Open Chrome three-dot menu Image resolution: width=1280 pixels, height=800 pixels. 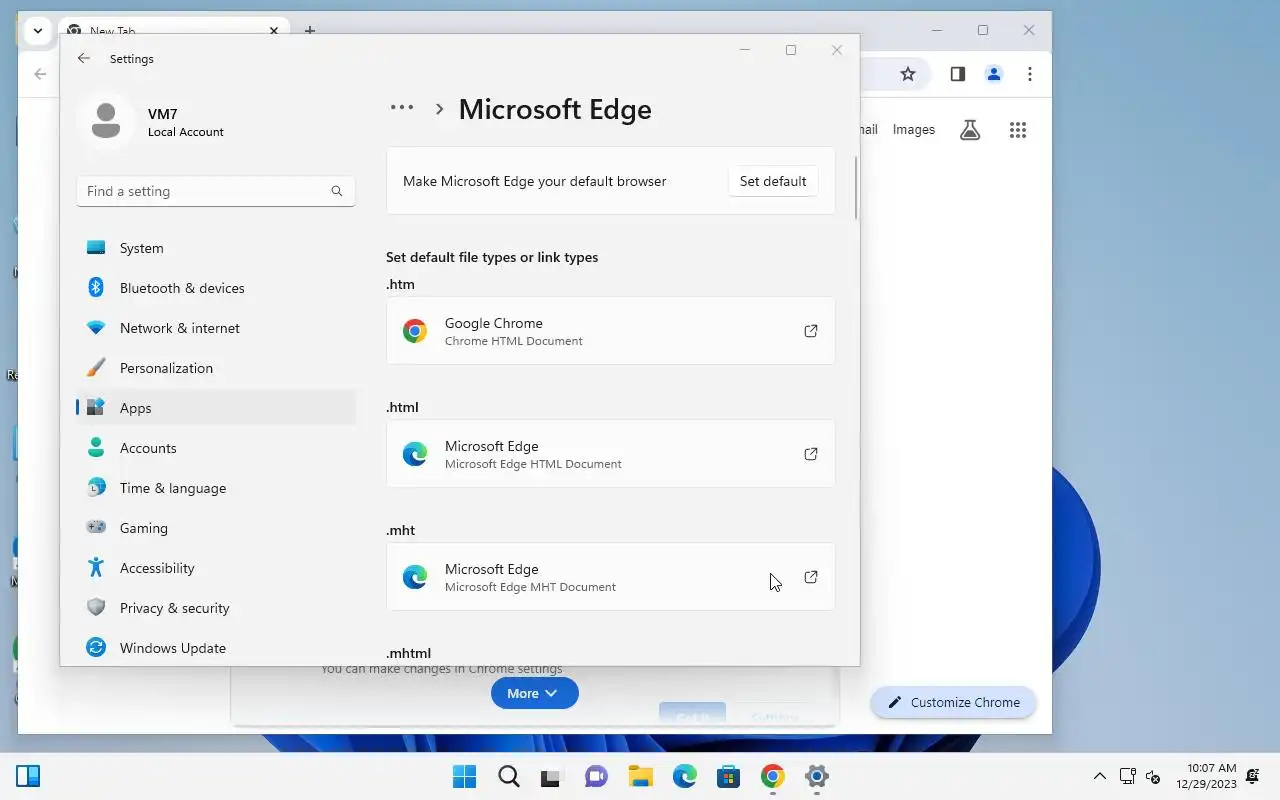point(1030,74)
